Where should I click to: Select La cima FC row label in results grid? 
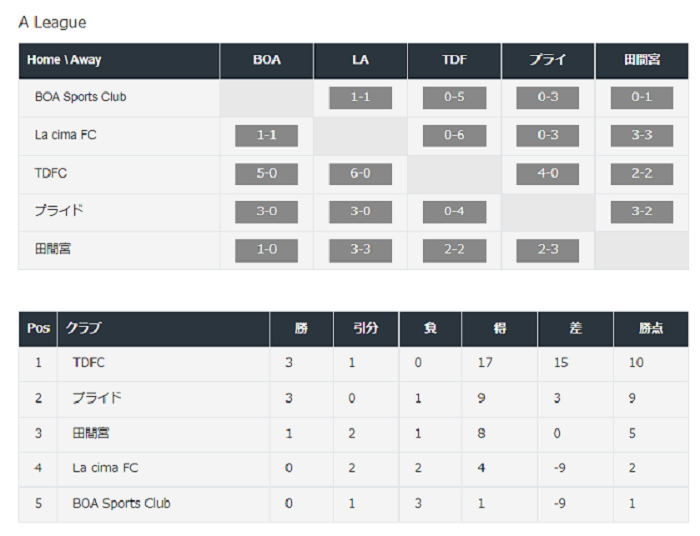[x=66, y=135]
